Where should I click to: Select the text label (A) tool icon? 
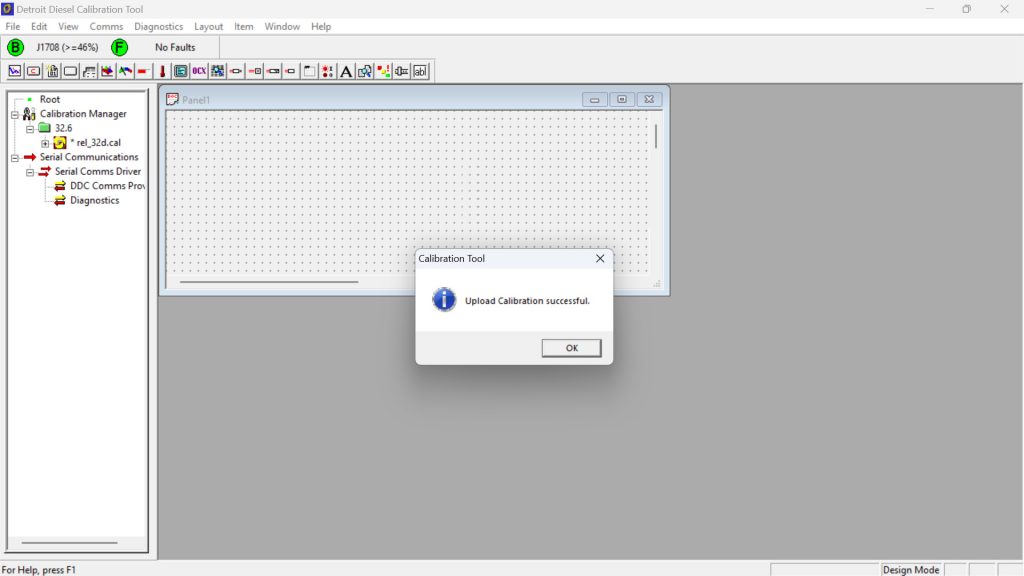(x=345, y=70)
